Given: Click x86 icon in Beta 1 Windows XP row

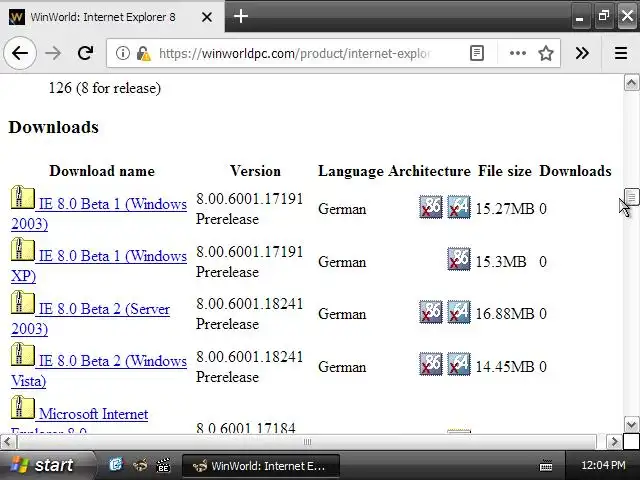Looking at the screenshot, I should point(459,259).
